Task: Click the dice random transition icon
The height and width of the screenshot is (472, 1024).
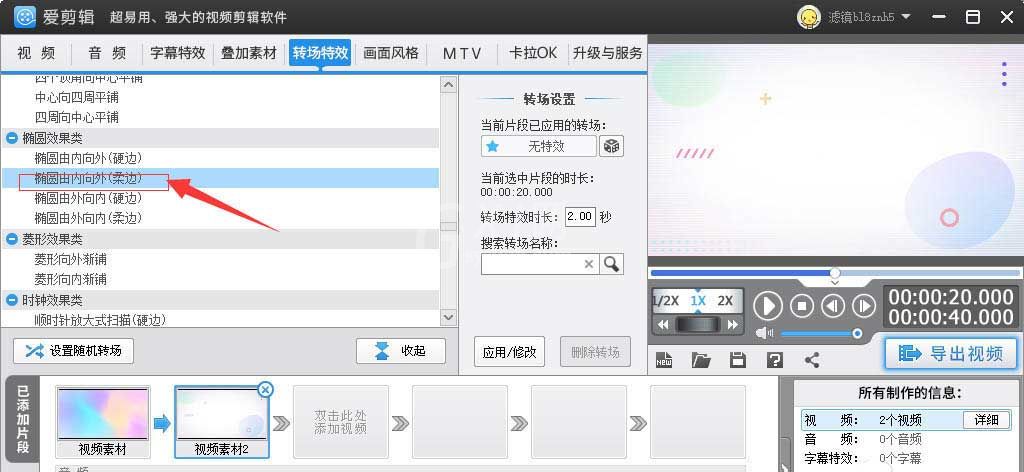Action: click(612, 146)
